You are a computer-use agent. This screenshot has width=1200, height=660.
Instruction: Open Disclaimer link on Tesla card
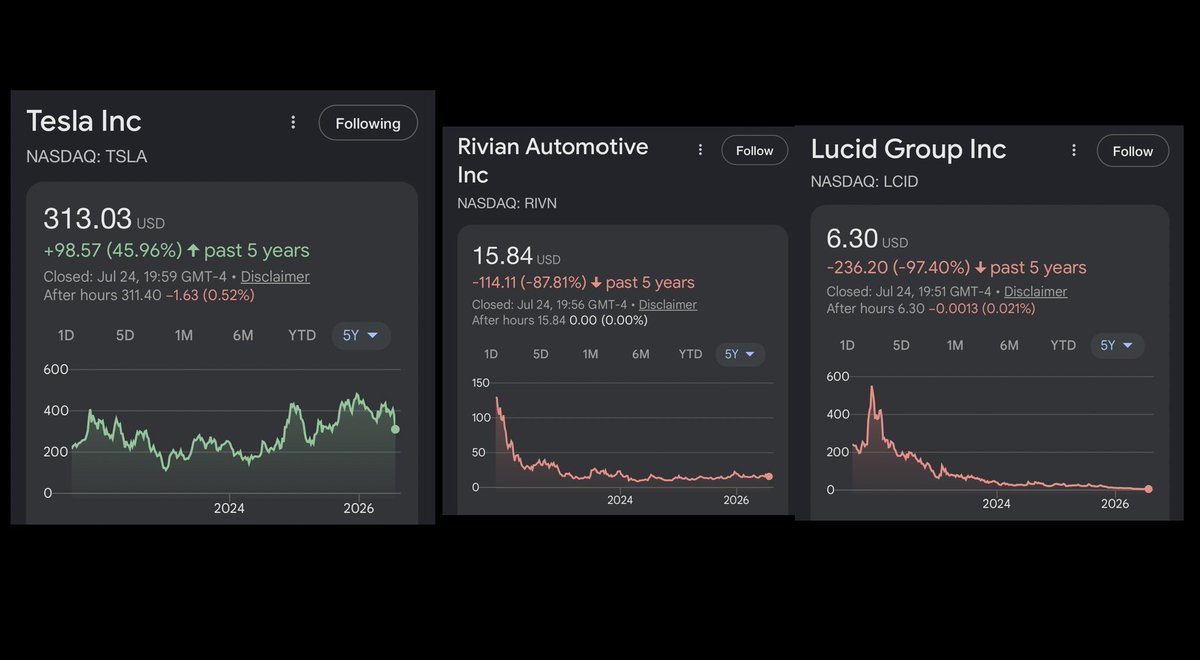click(275, 276)
